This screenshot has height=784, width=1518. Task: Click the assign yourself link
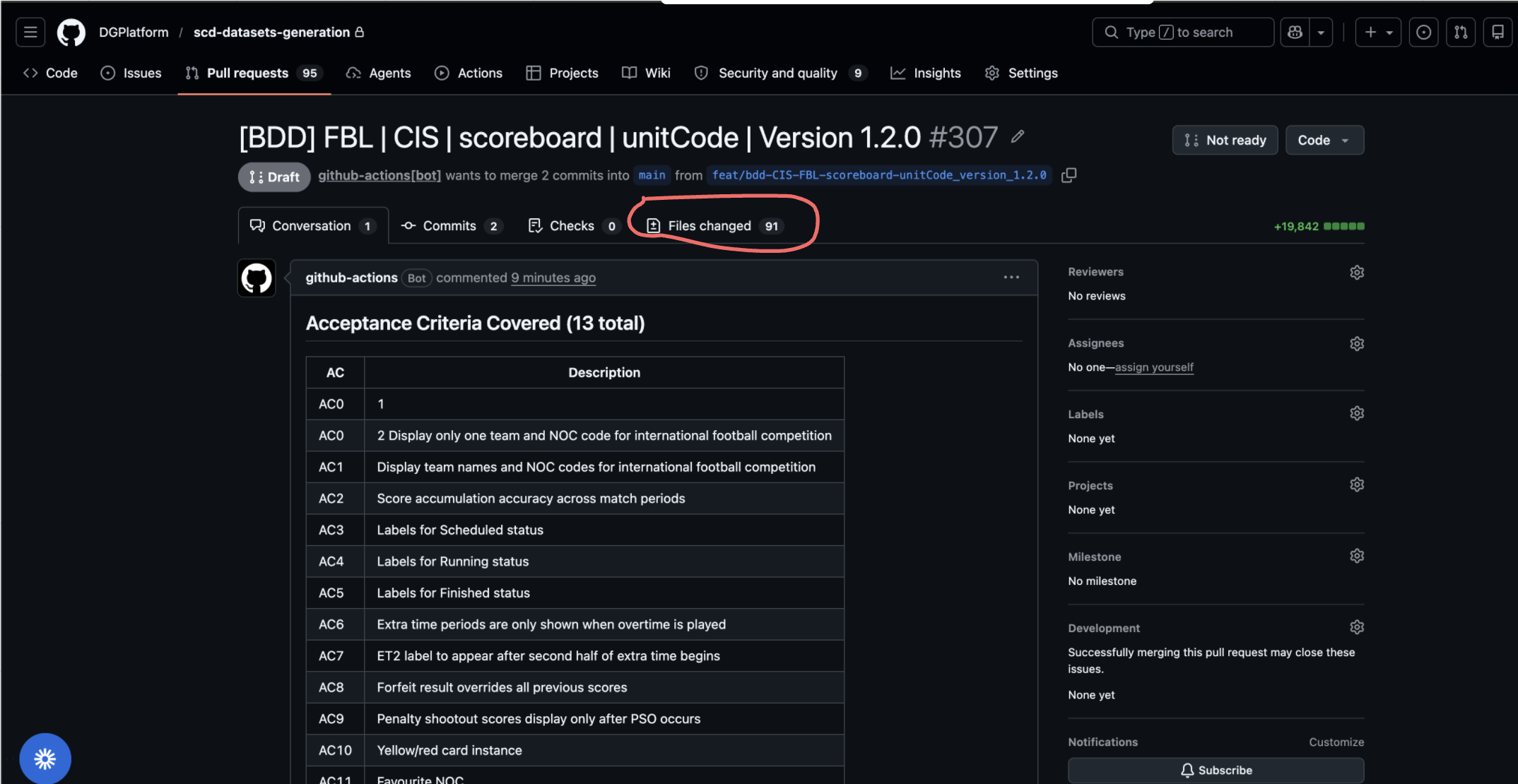click(1154, 367)
